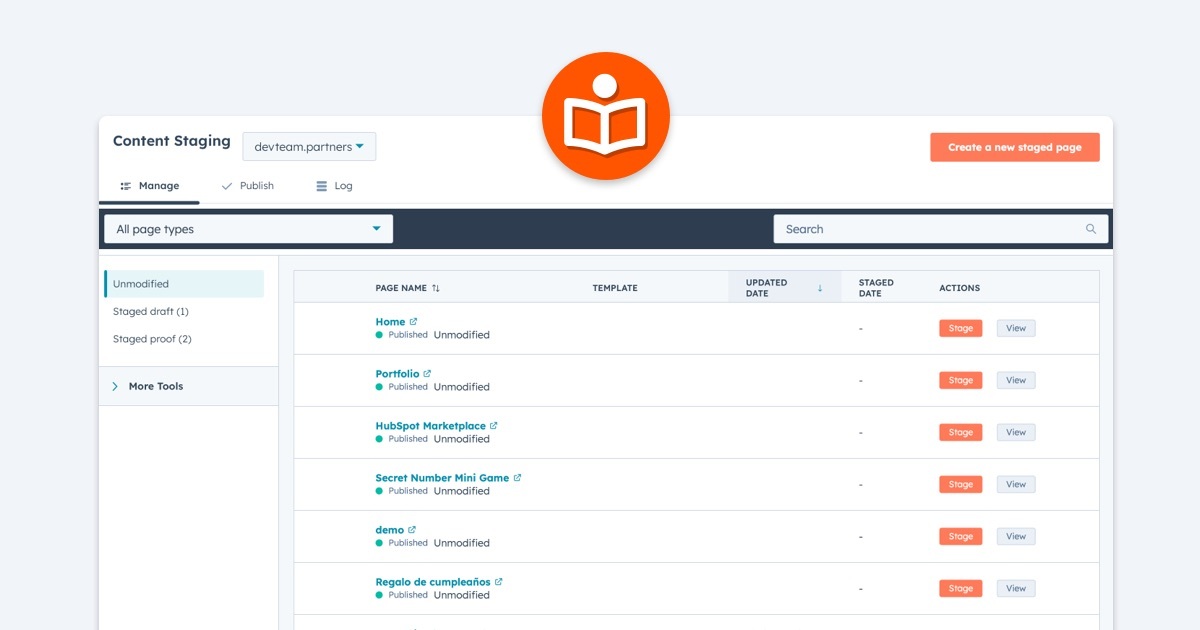Open the Log tab
Image resolution: width=1200 pixels, height=630 pixels.
click(342, 185)
